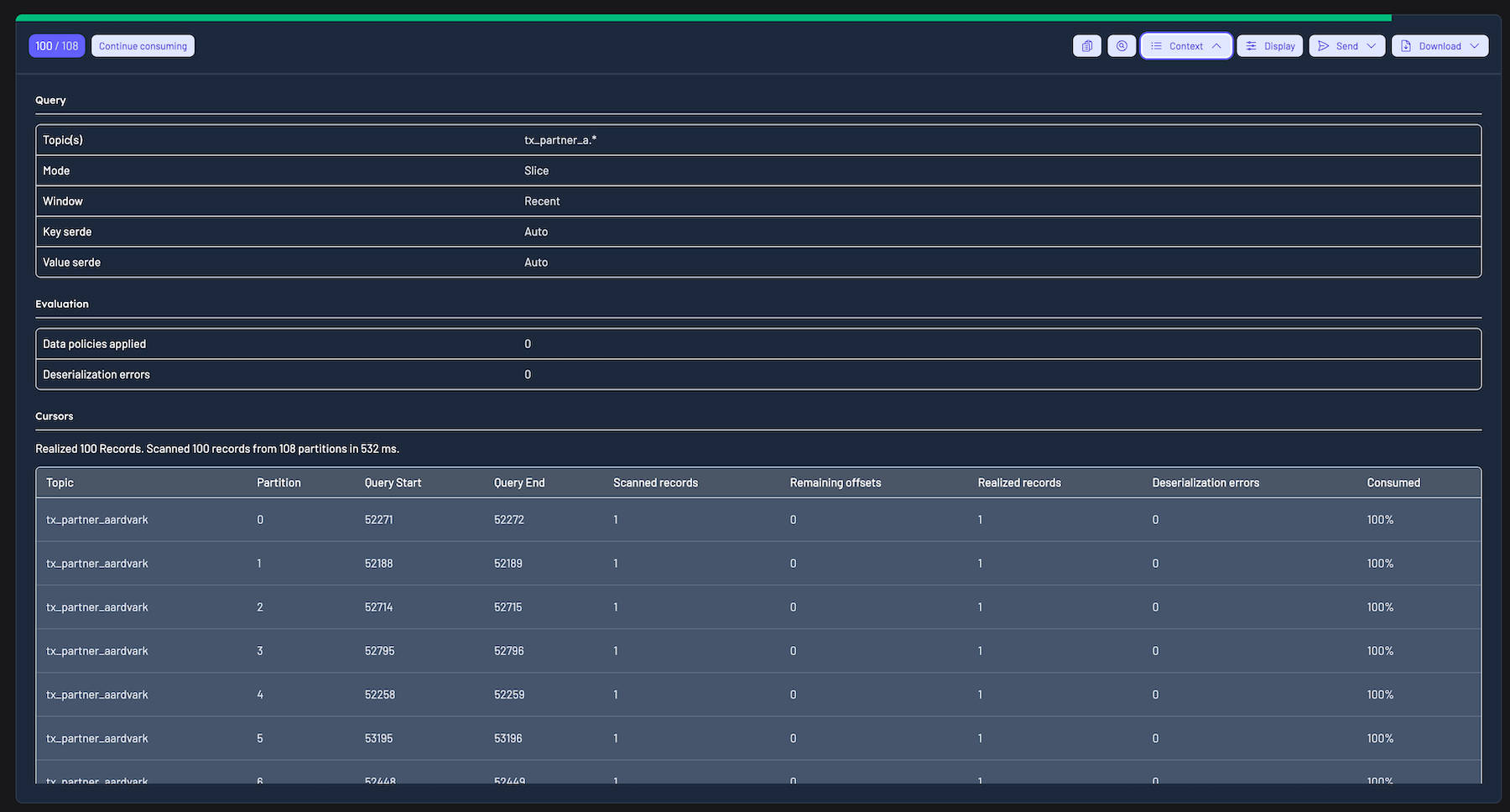Collapse the Context panel chevron

tap(1216, 46)
